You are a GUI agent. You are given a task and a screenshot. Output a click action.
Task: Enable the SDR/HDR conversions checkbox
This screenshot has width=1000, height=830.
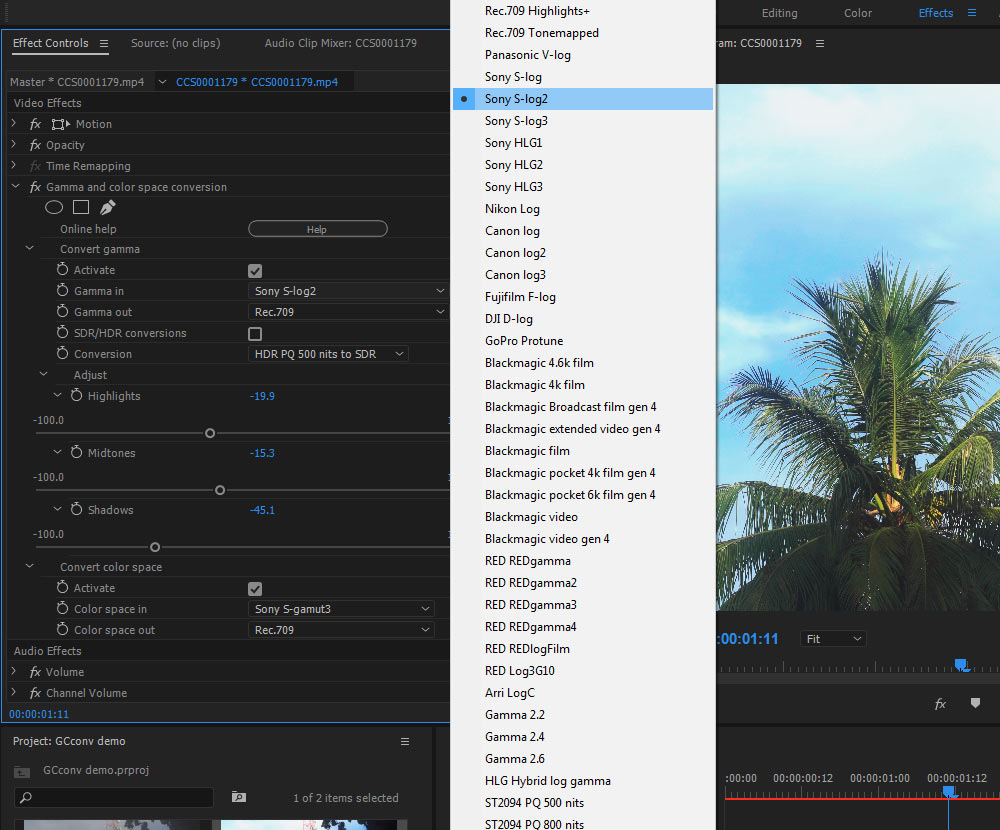255,334
